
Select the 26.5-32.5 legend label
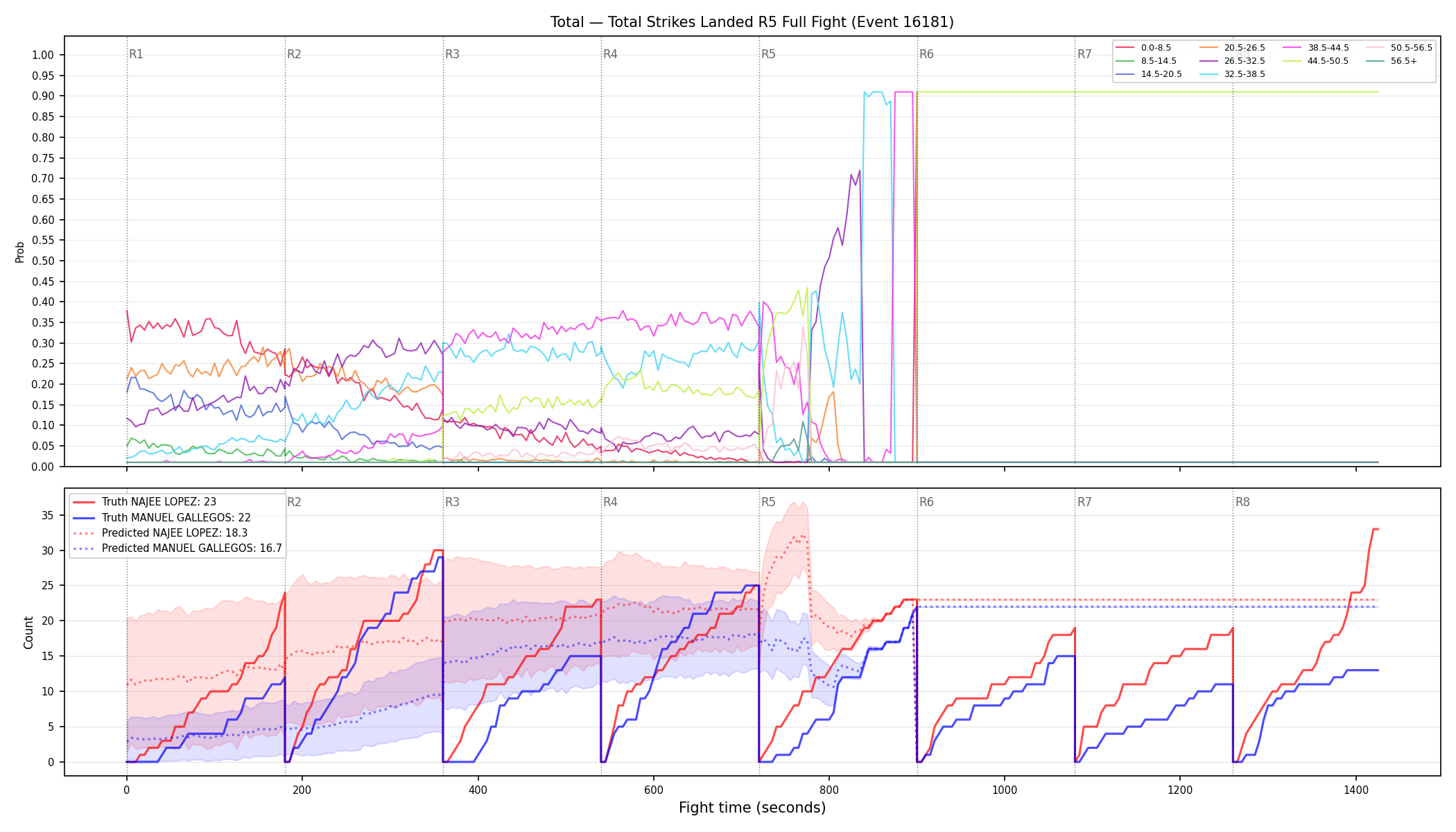(1245, 61)
